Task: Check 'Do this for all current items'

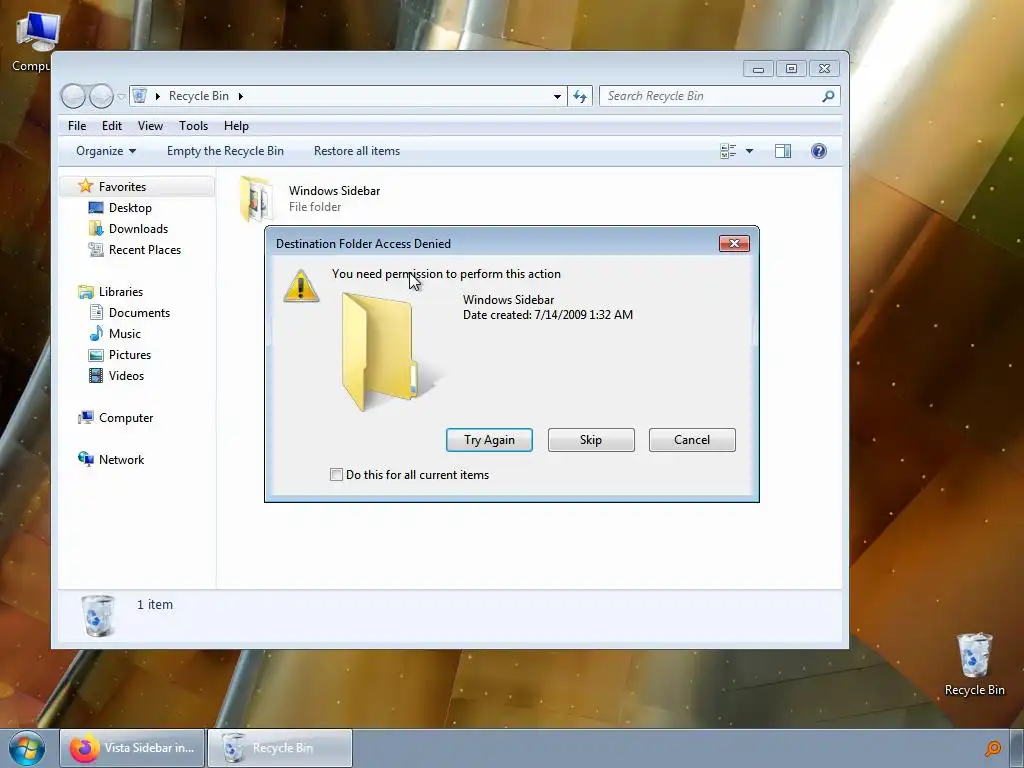Action: pos(336,475)
